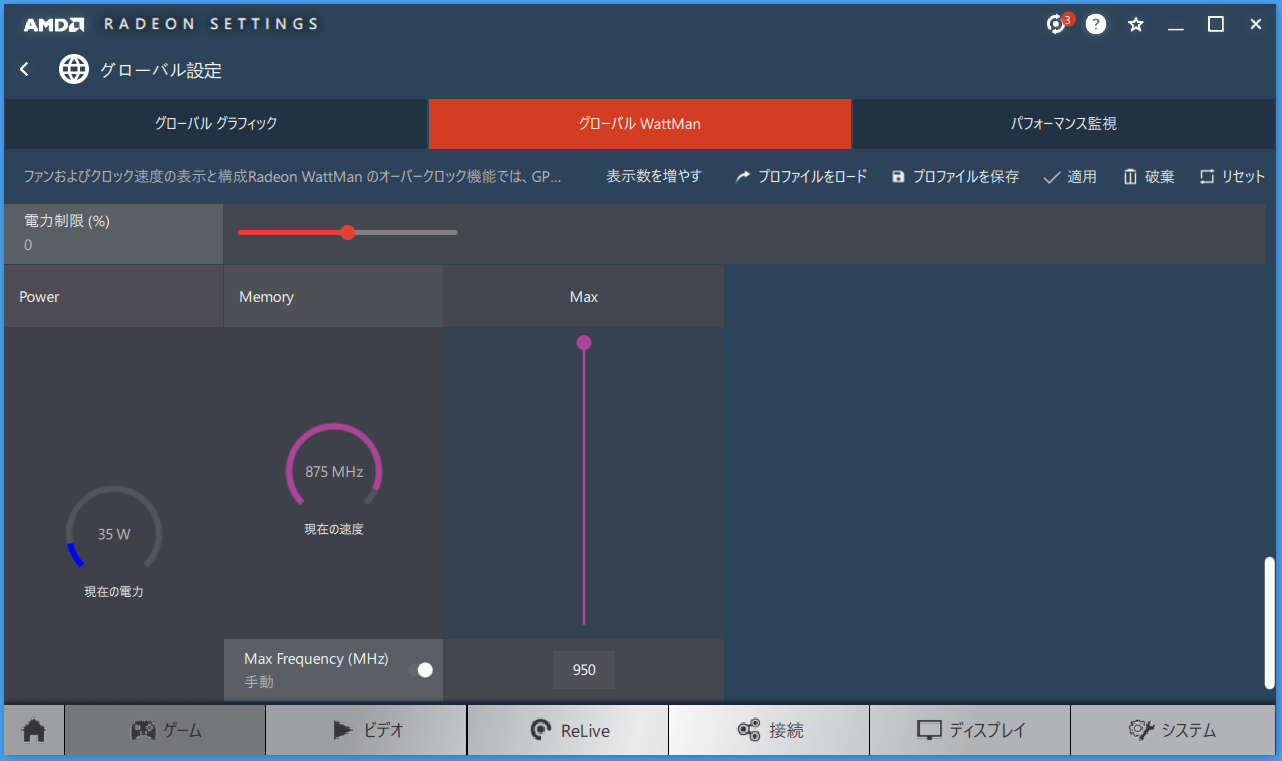Apply changes with 適用
Image resolution: width=1282 pixels, height=761 pixels.
pos(1070,176)
